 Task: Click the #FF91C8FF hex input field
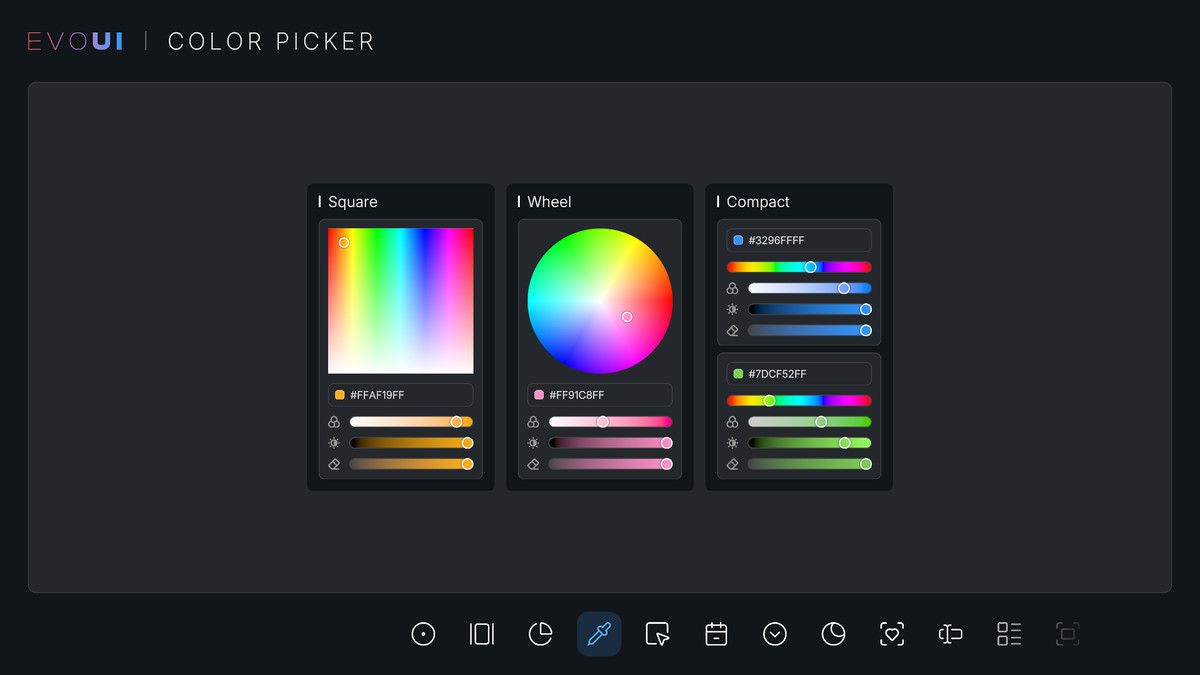pos(599,394)
